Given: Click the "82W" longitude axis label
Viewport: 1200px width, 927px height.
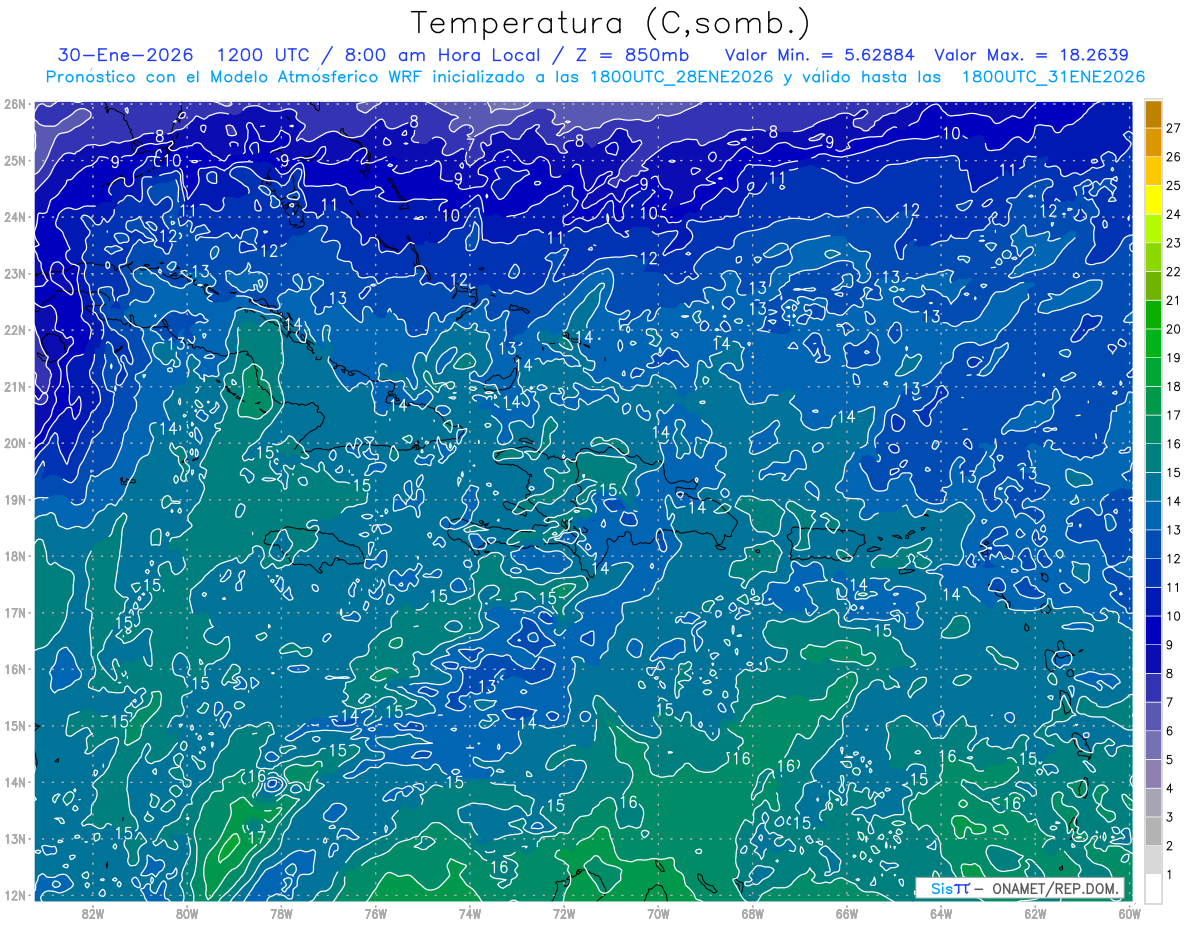Looking at the screenshot, I should point(93,912).
